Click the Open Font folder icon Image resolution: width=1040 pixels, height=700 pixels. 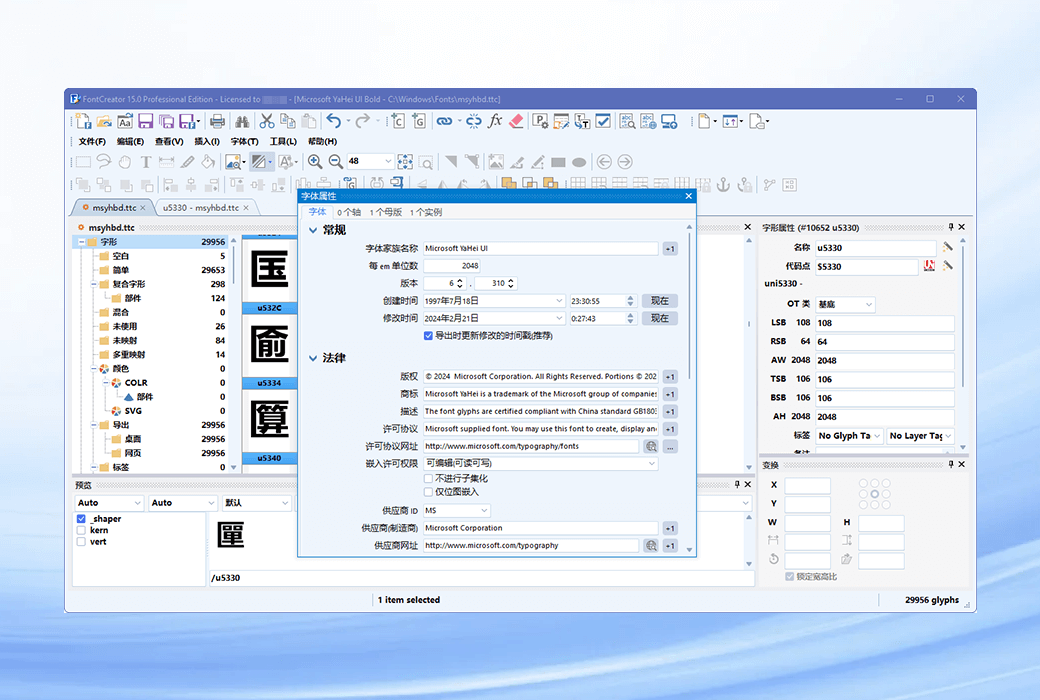click(x=104, y=121)
